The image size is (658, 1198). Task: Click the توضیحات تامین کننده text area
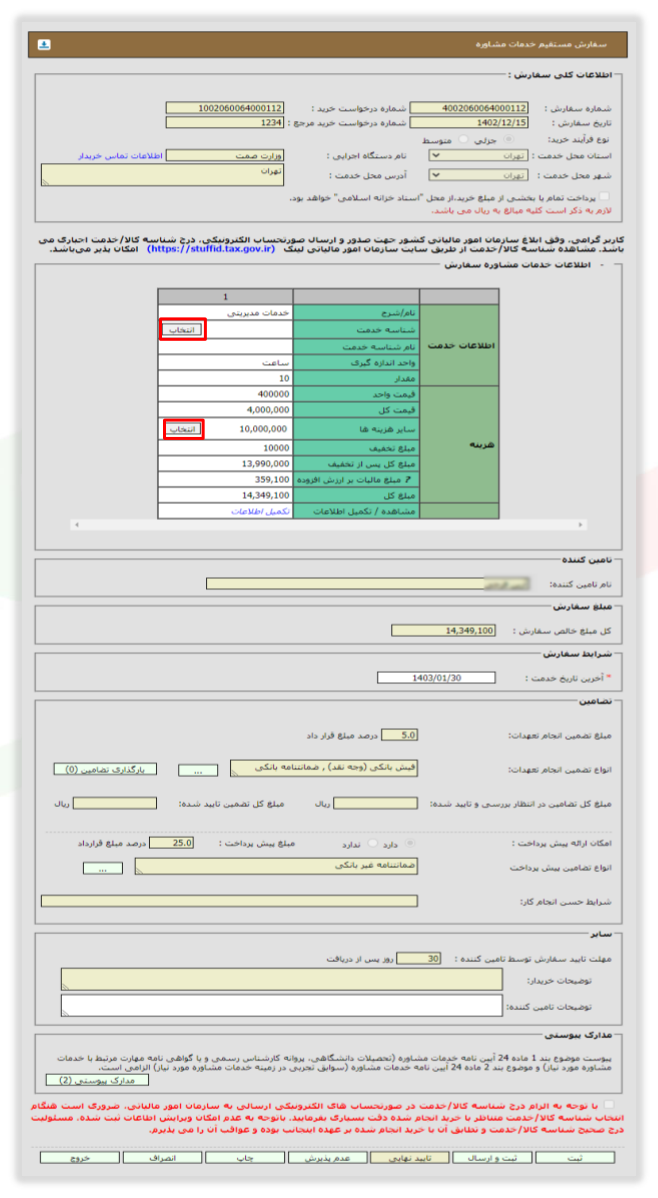click(x=282, y=1005)
